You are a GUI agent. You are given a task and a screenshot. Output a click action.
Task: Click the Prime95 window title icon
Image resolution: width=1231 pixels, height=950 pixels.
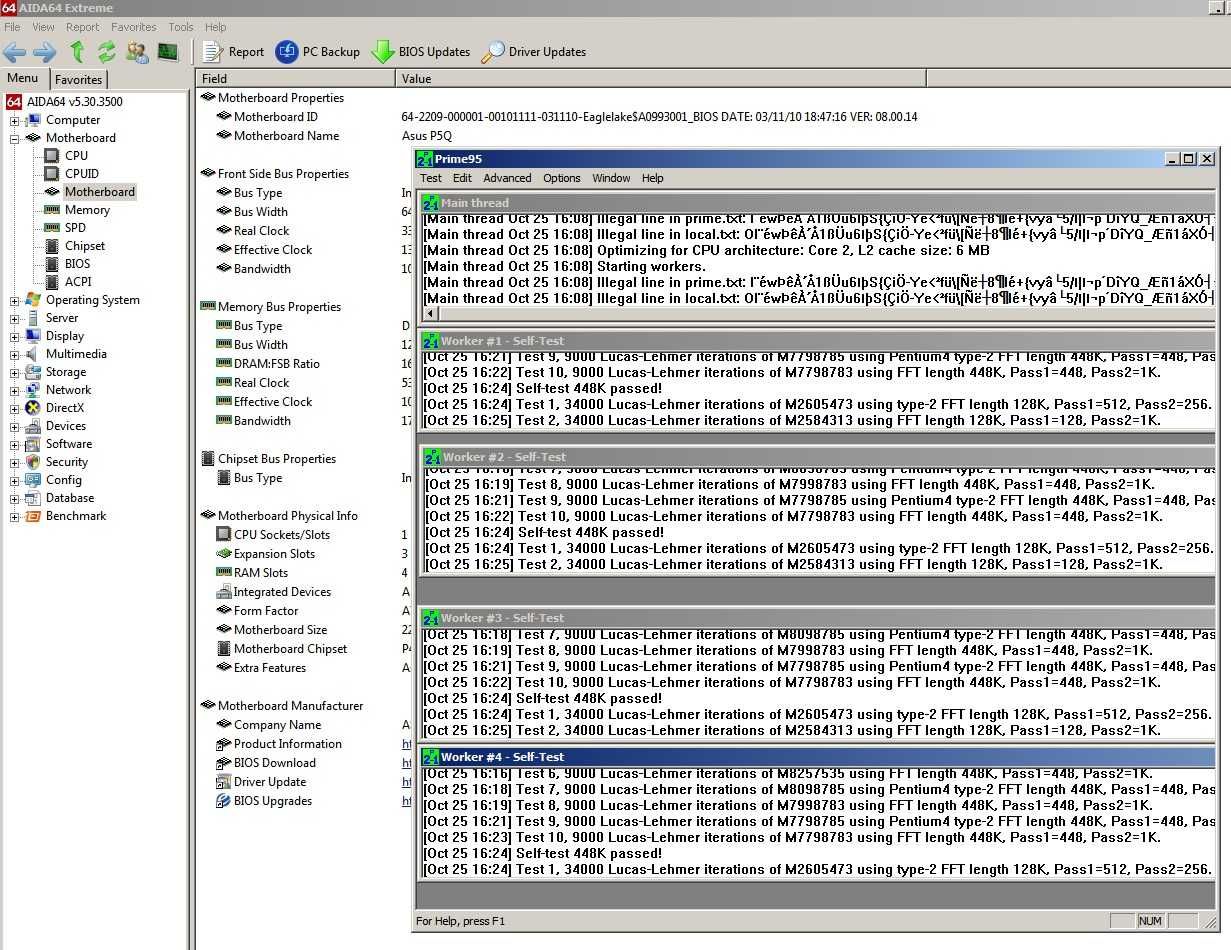click(424, 159)
